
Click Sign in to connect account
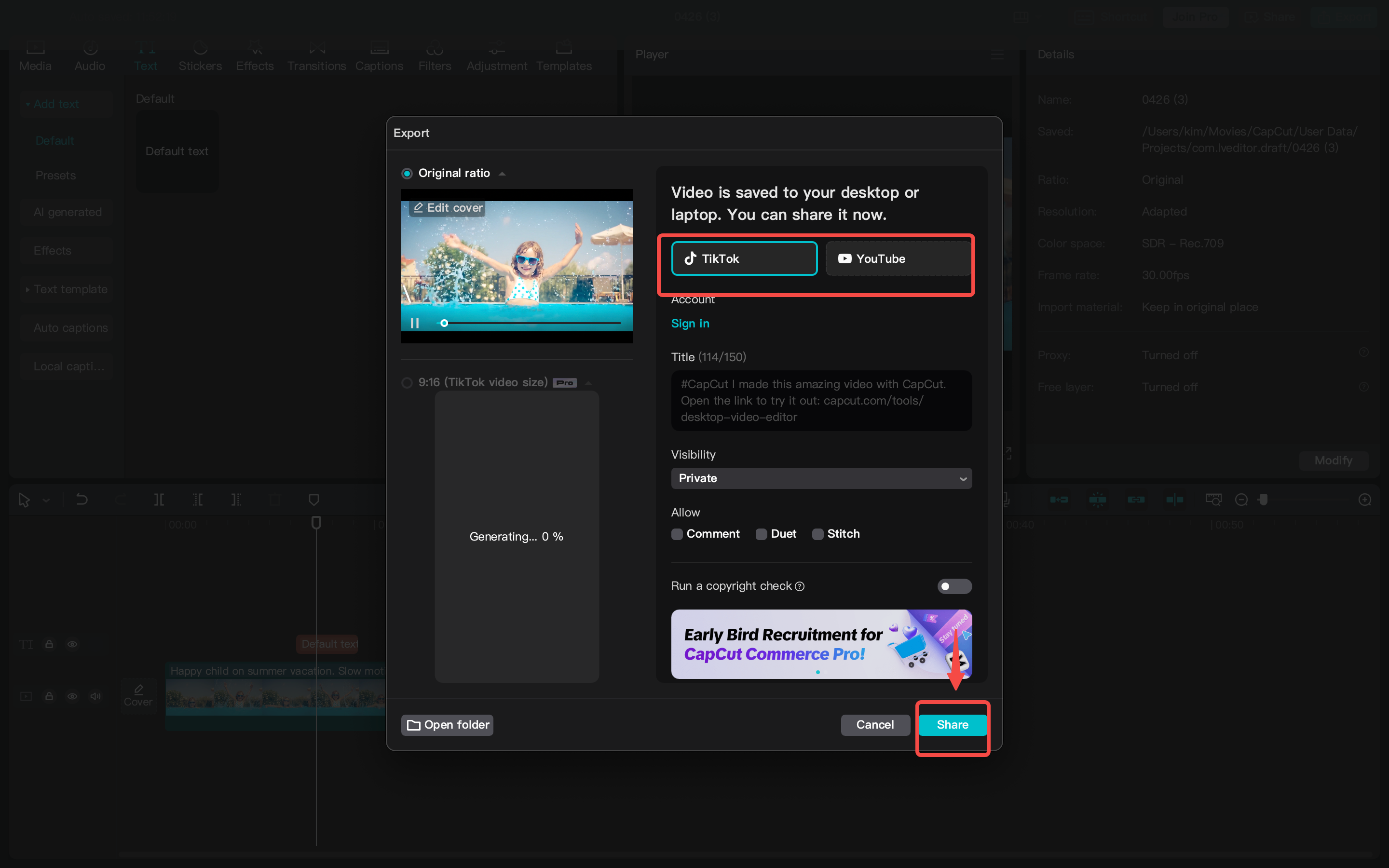point(690,323)
